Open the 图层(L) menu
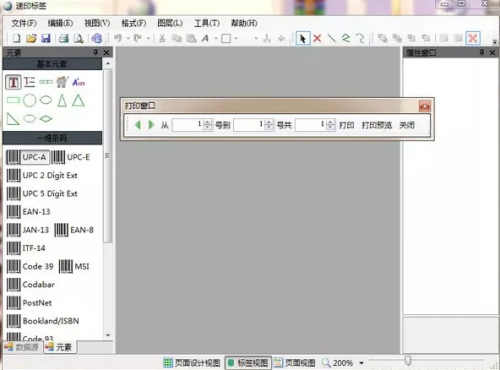The width and height of the screenshot is (500, 370). pyautogui.click(x=170, y=23)
